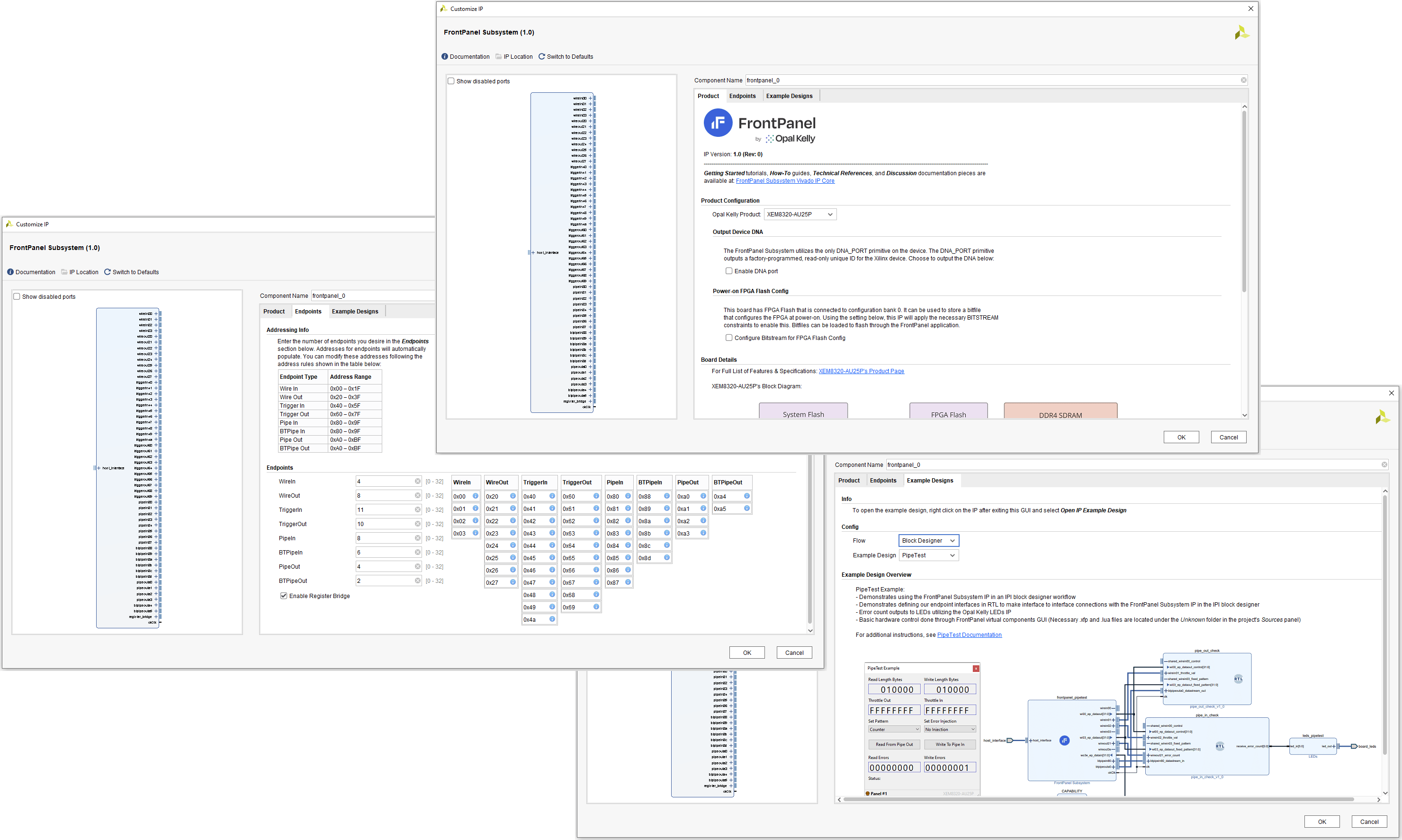Click the PipeTest Example GUI thumbnail image
Viewport: 1402px width, 840px height.
pos(922,730)
